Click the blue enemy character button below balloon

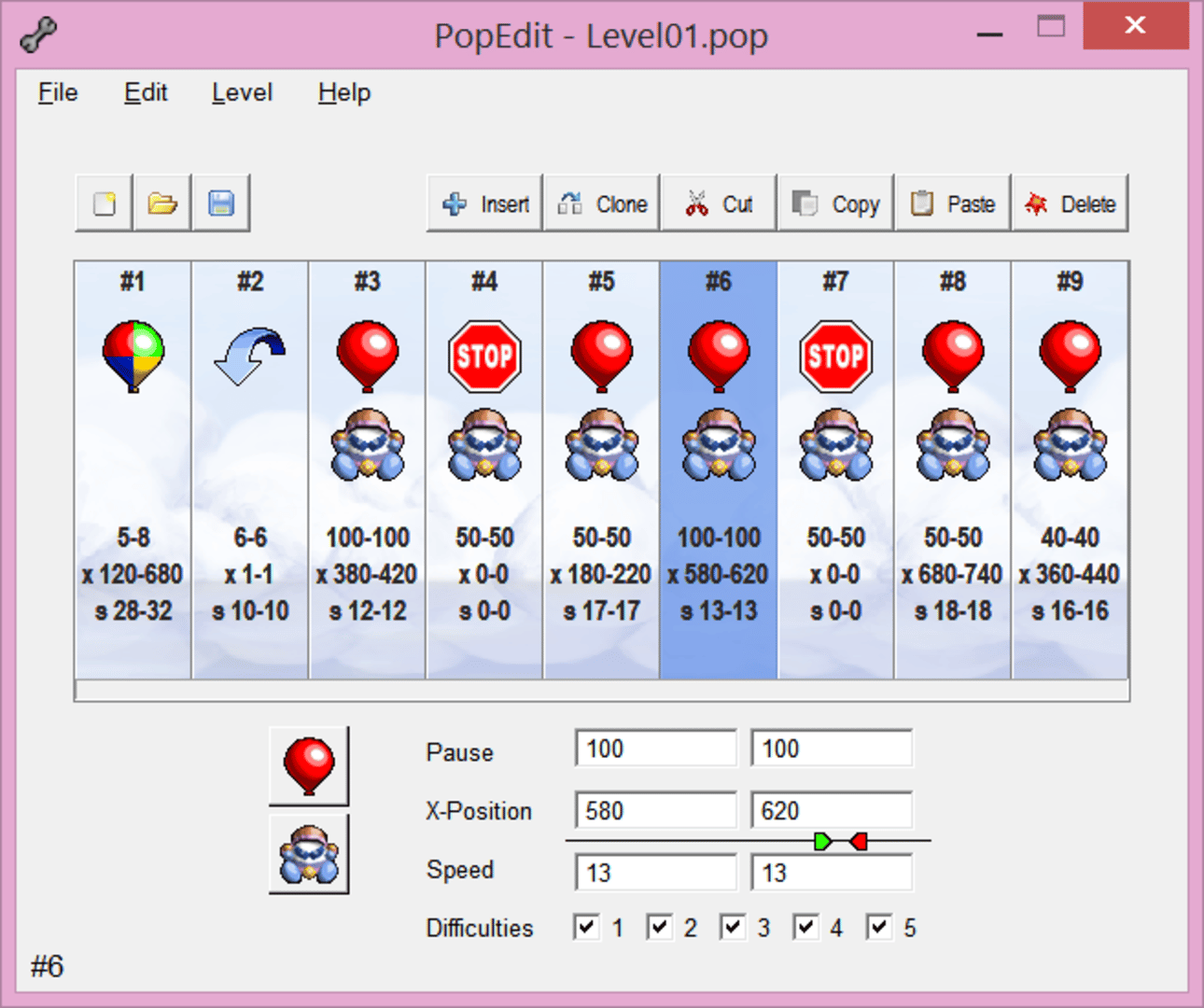click(x=309, y=854)
